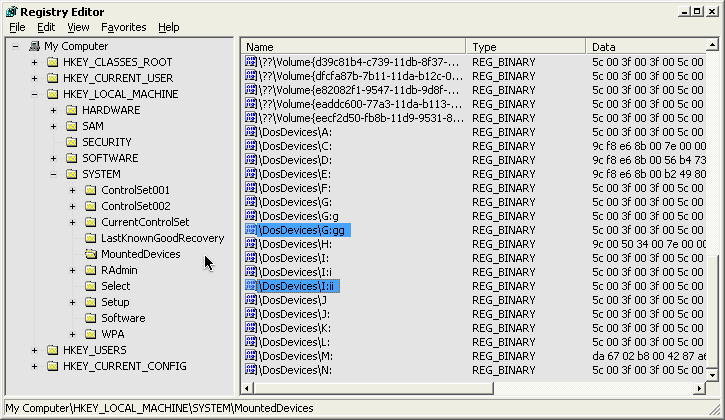This screenshot has height=420, width=725.
Task: Click the LastKnownGoodRecovery folder icon
Action: coord(91,238)
